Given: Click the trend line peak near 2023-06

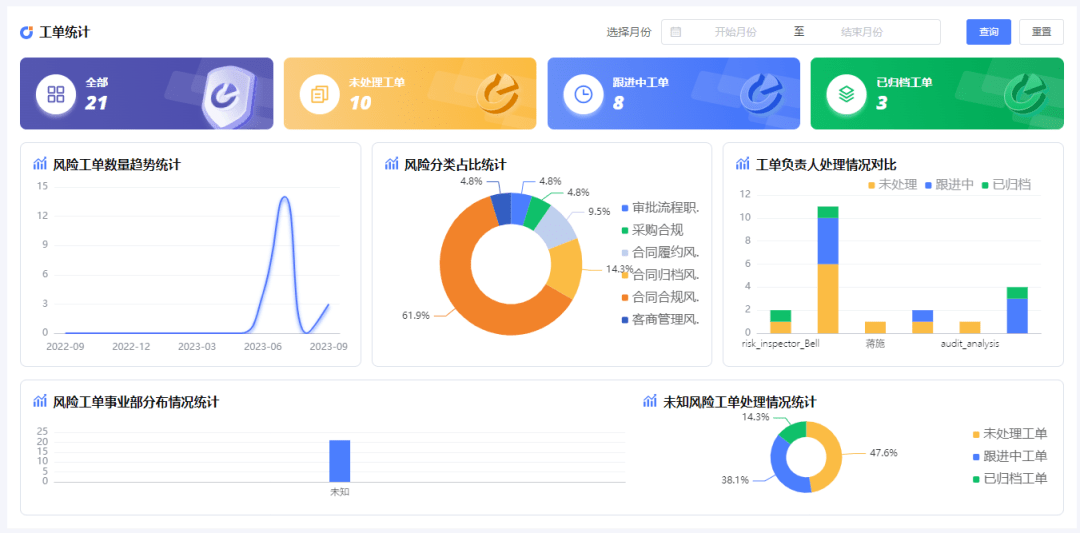Looking at the screenshot, I should tap(283, 198).
